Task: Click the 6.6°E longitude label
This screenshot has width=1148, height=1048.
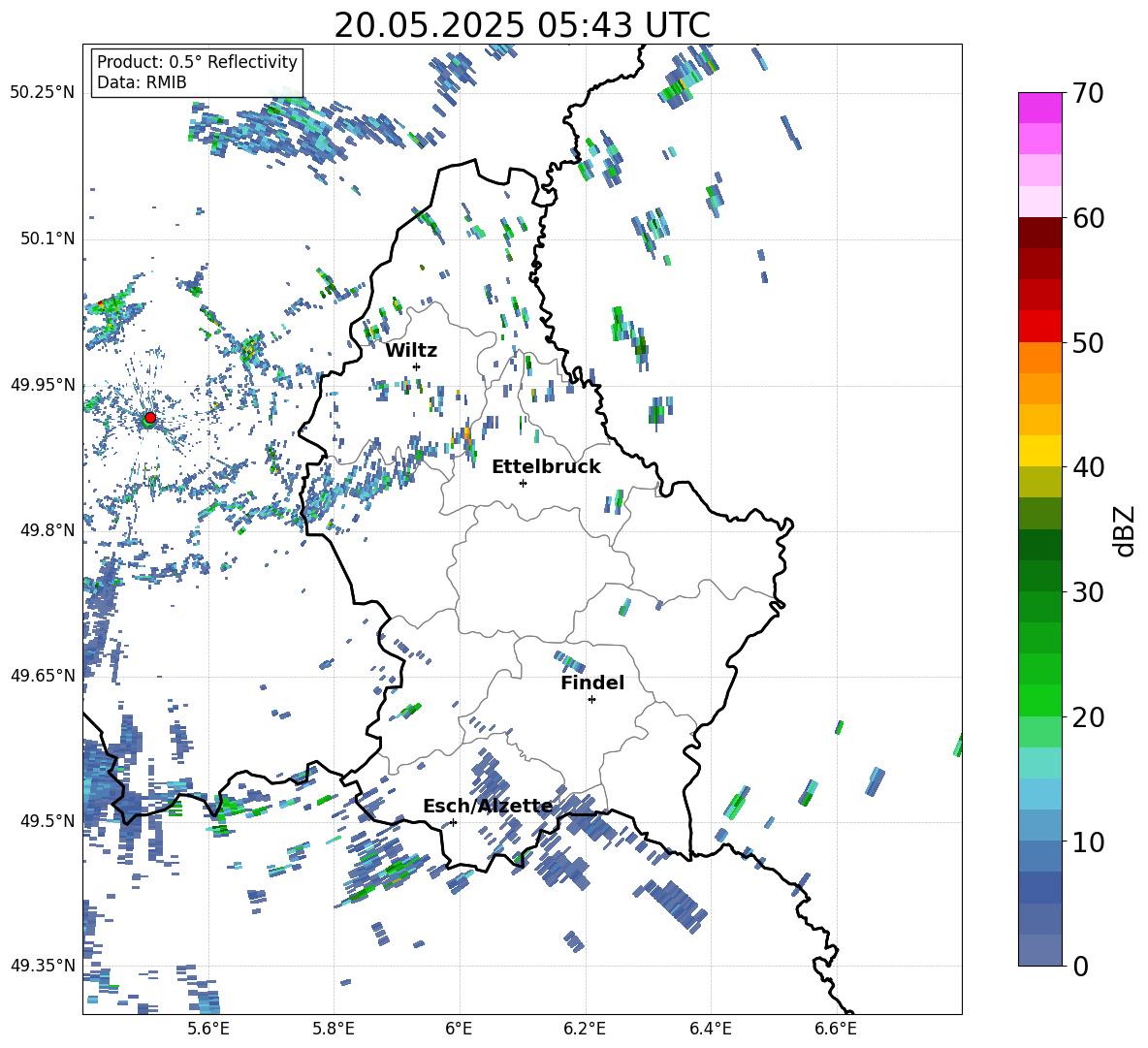Action: pos(836,1029)
